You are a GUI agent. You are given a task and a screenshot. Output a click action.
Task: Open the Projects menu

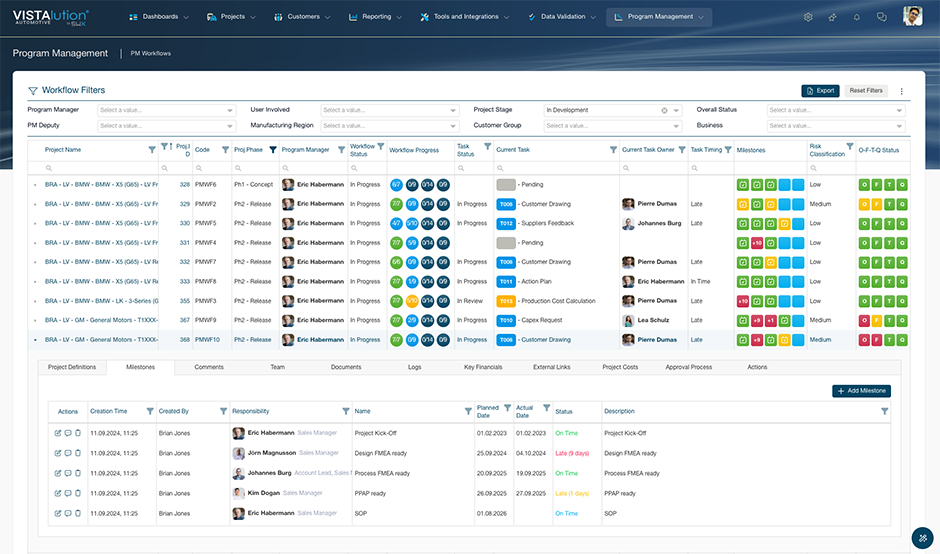231,17
